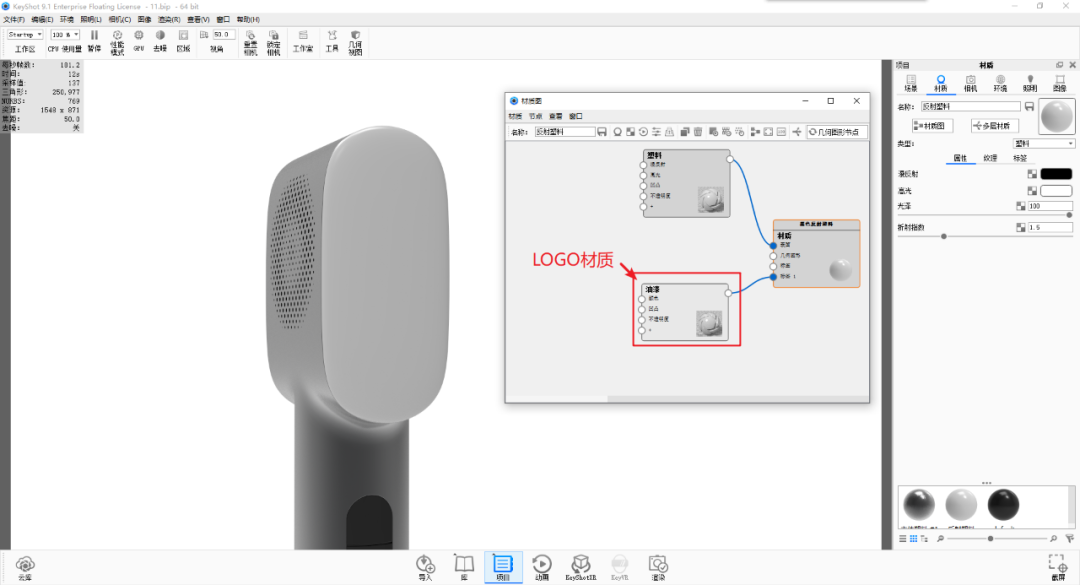Open the 编辑(E) menu
The height and width of the screenshot is (585, 1080).
pyautogui.click(x=42, y=19)
